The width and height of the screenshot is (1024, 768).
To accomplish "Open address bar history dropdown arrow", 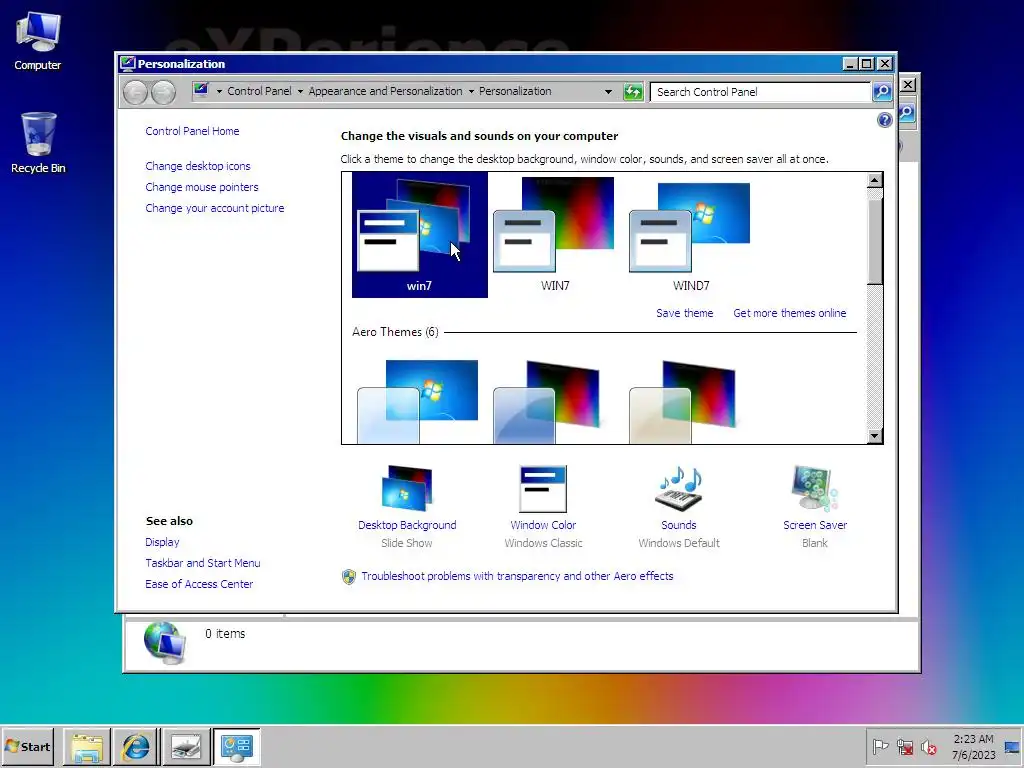I will click(x=608, y=91).
